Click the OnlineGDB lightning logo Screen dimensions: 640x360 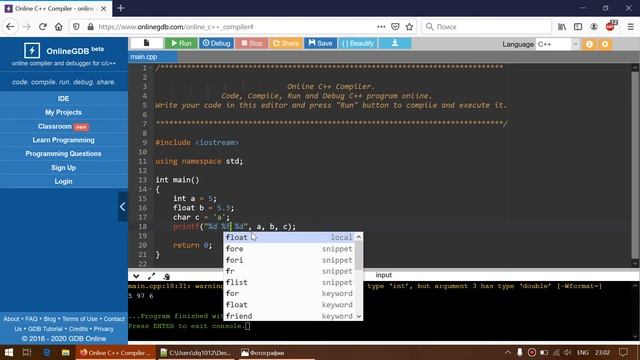[32, 51]
